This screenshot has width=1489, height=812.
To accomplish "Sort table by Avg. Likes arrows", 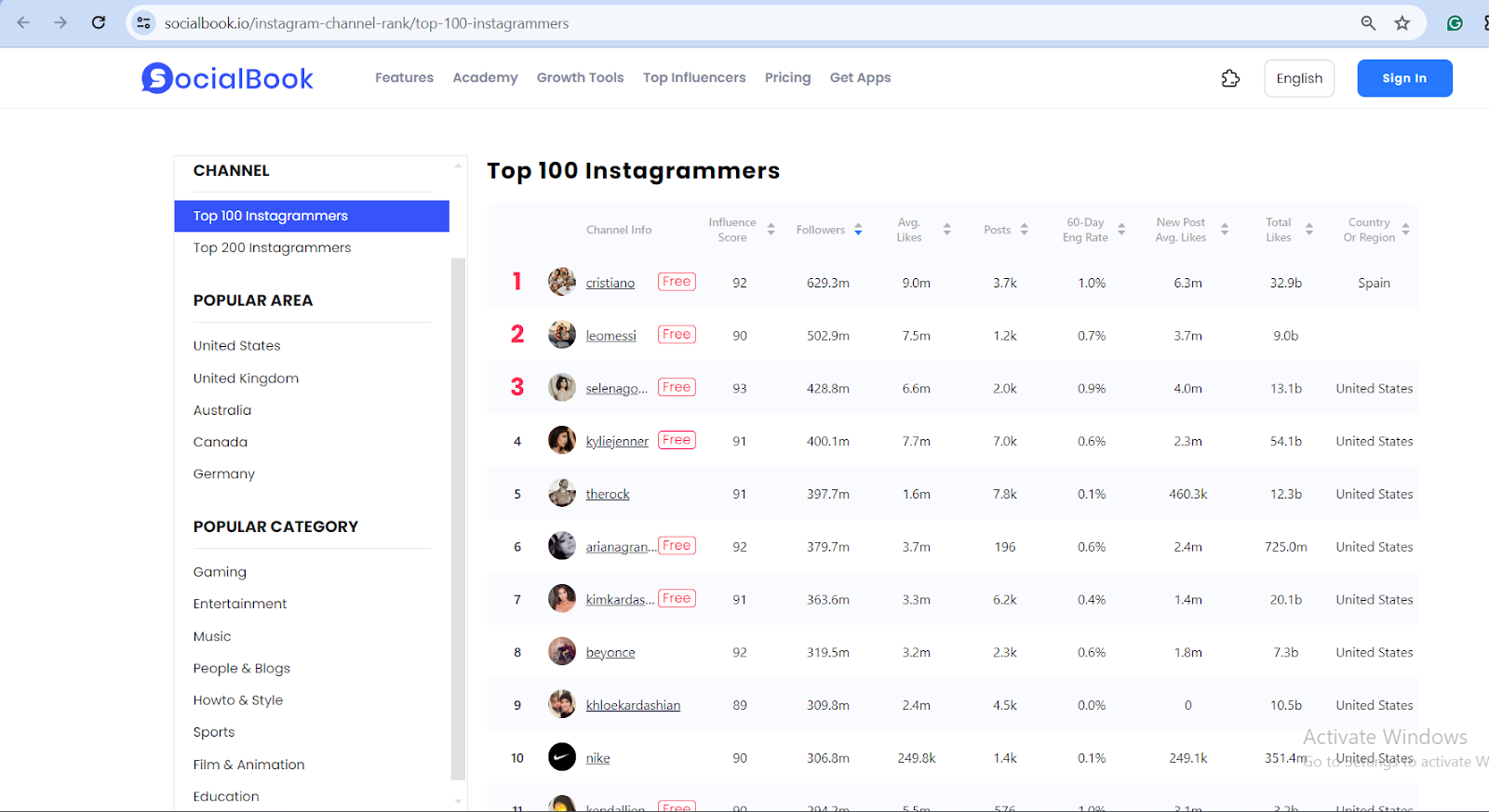I will [946, 230].
